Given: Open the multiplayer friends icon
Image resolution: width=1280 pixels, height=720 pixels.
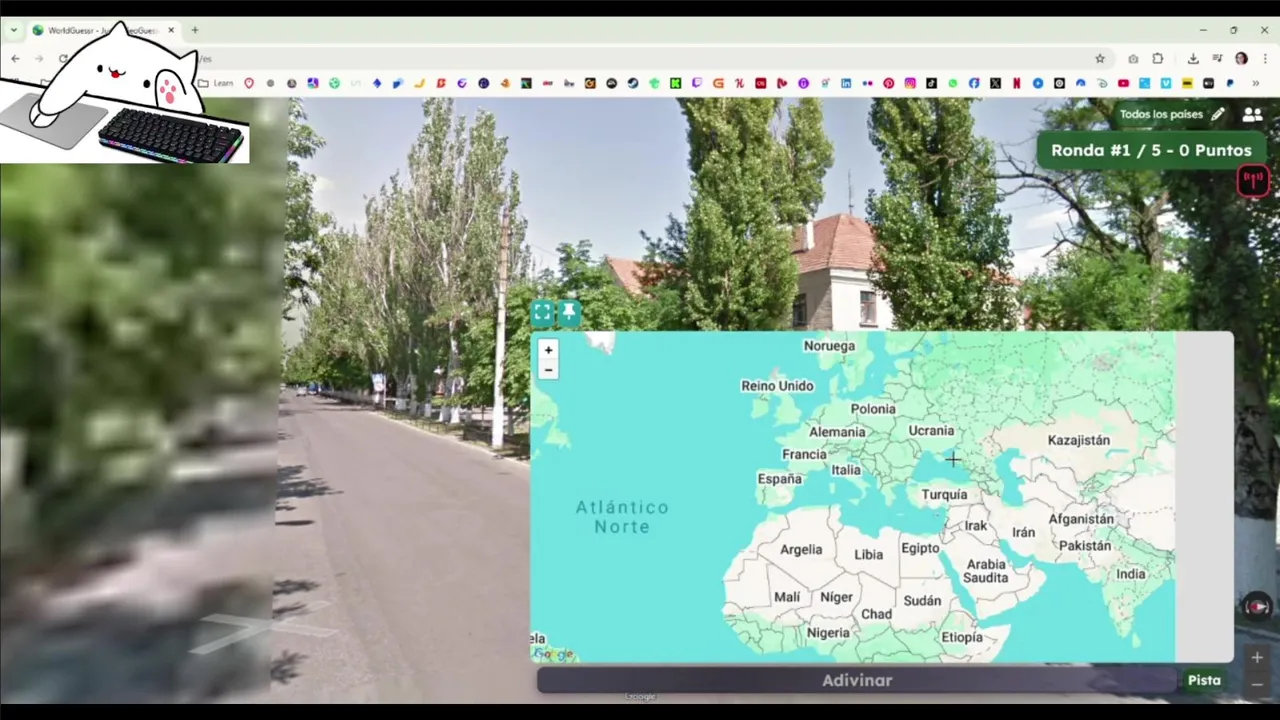Looking at the screenshot, I should [x=1252, y=114].
